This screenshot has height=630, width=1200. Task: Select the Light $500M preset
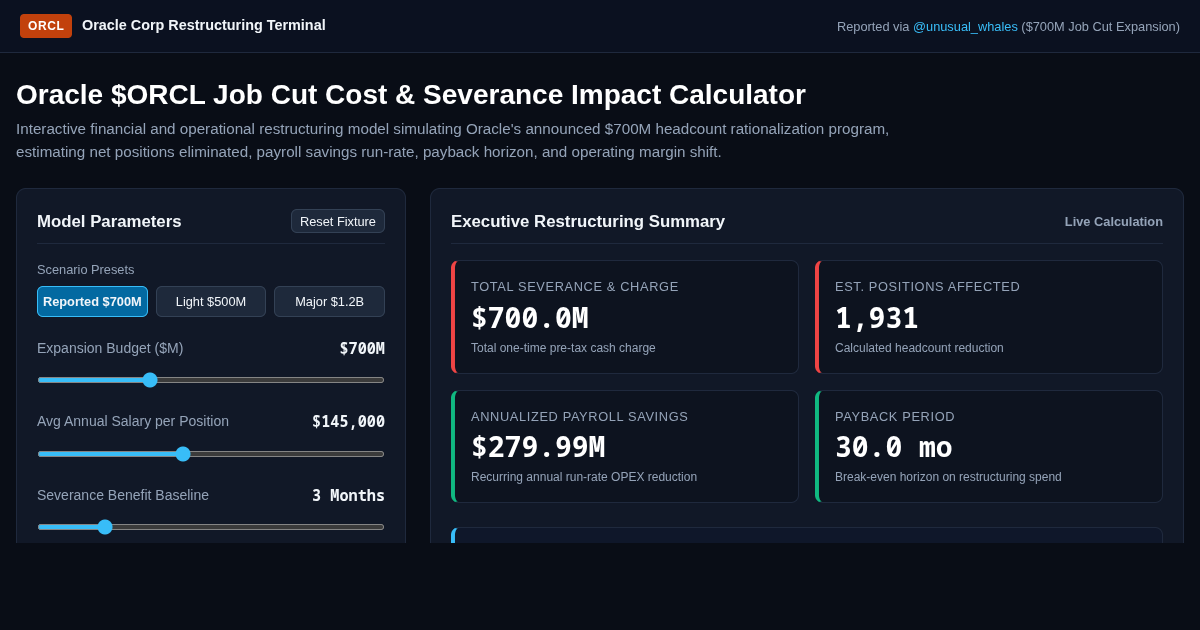(211, 302)
